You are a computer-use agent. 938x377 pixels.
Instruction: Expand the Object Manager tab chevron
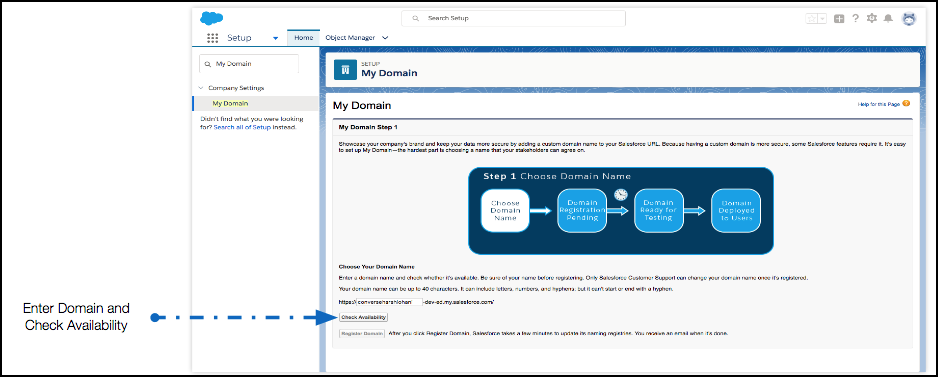[385, 38]
